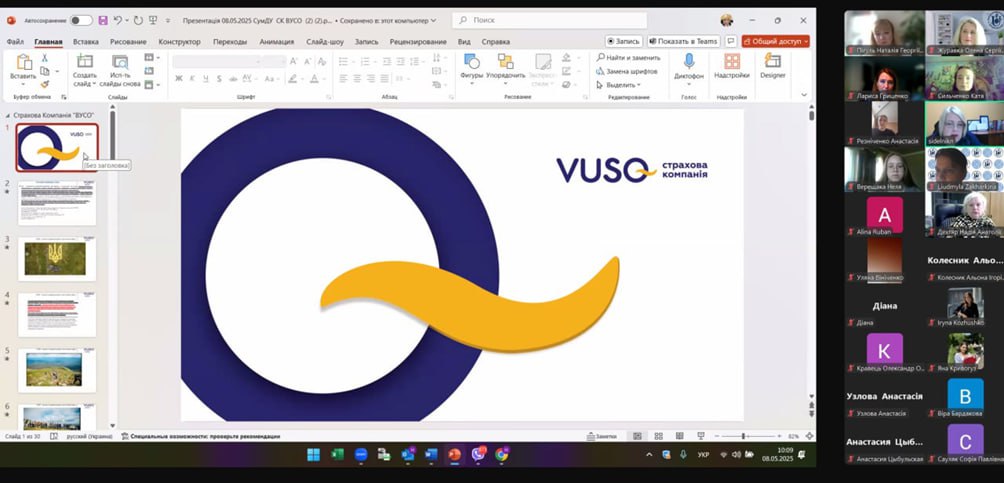Switch to reading view icon
The width and height of the screenshot is (1004, 483).
tap(679, 436)
